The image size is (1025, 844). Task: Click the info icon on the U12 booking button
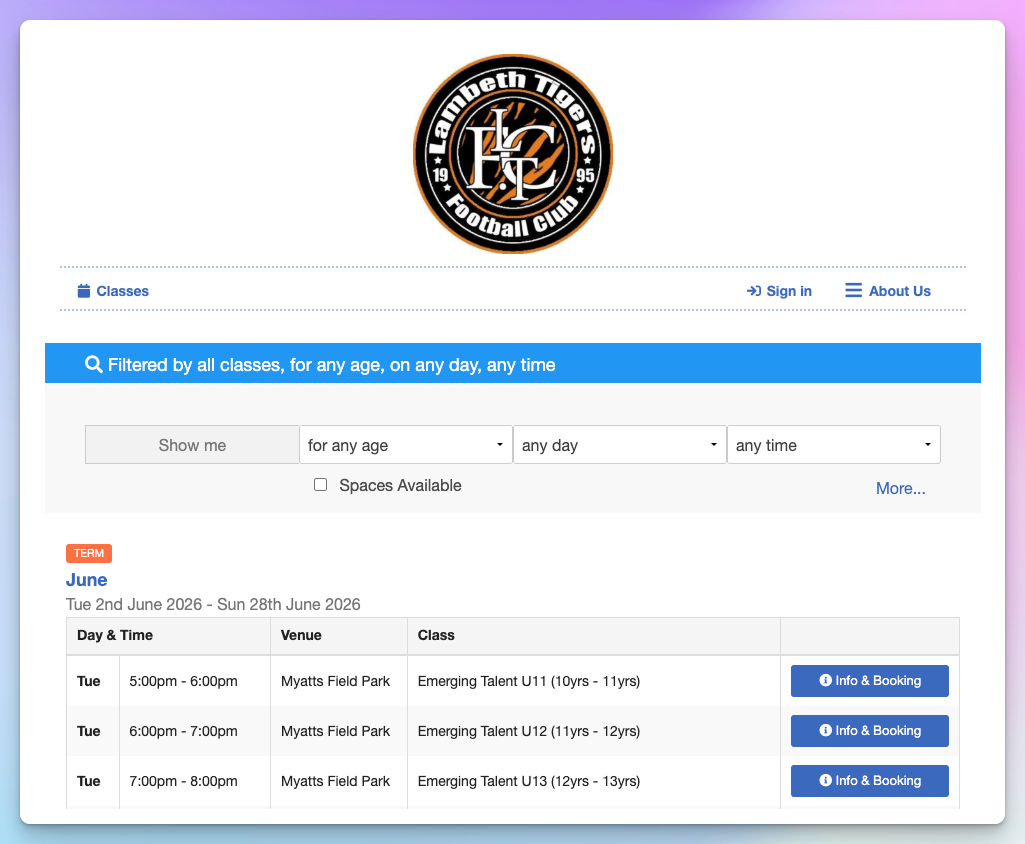826,730
